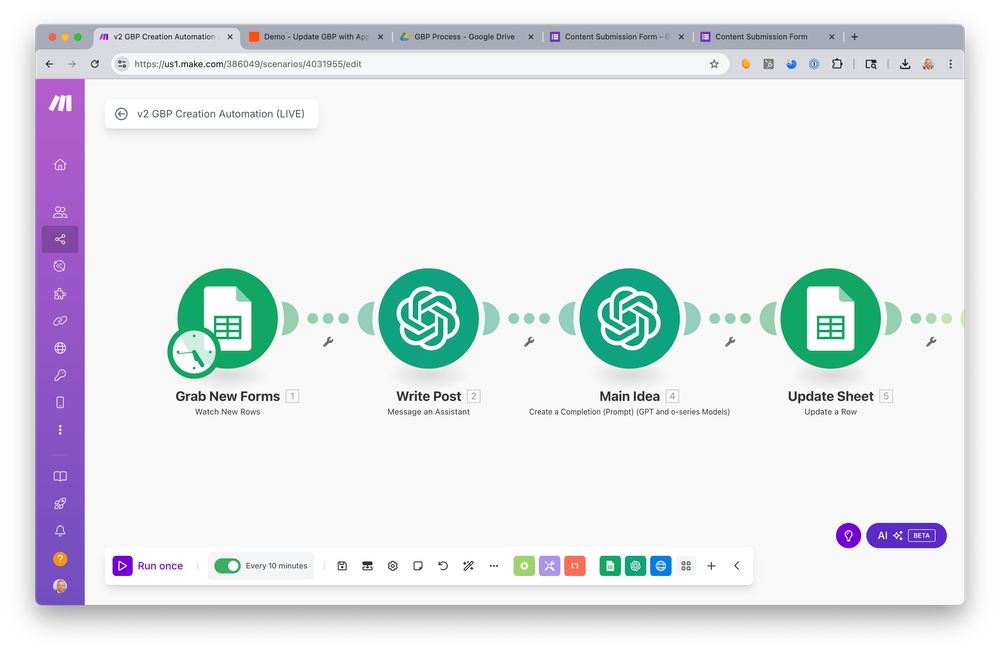Open Connections link icon in sidebar
The width and height of the screenshot is (1000, 652).
tap(60, 321)
